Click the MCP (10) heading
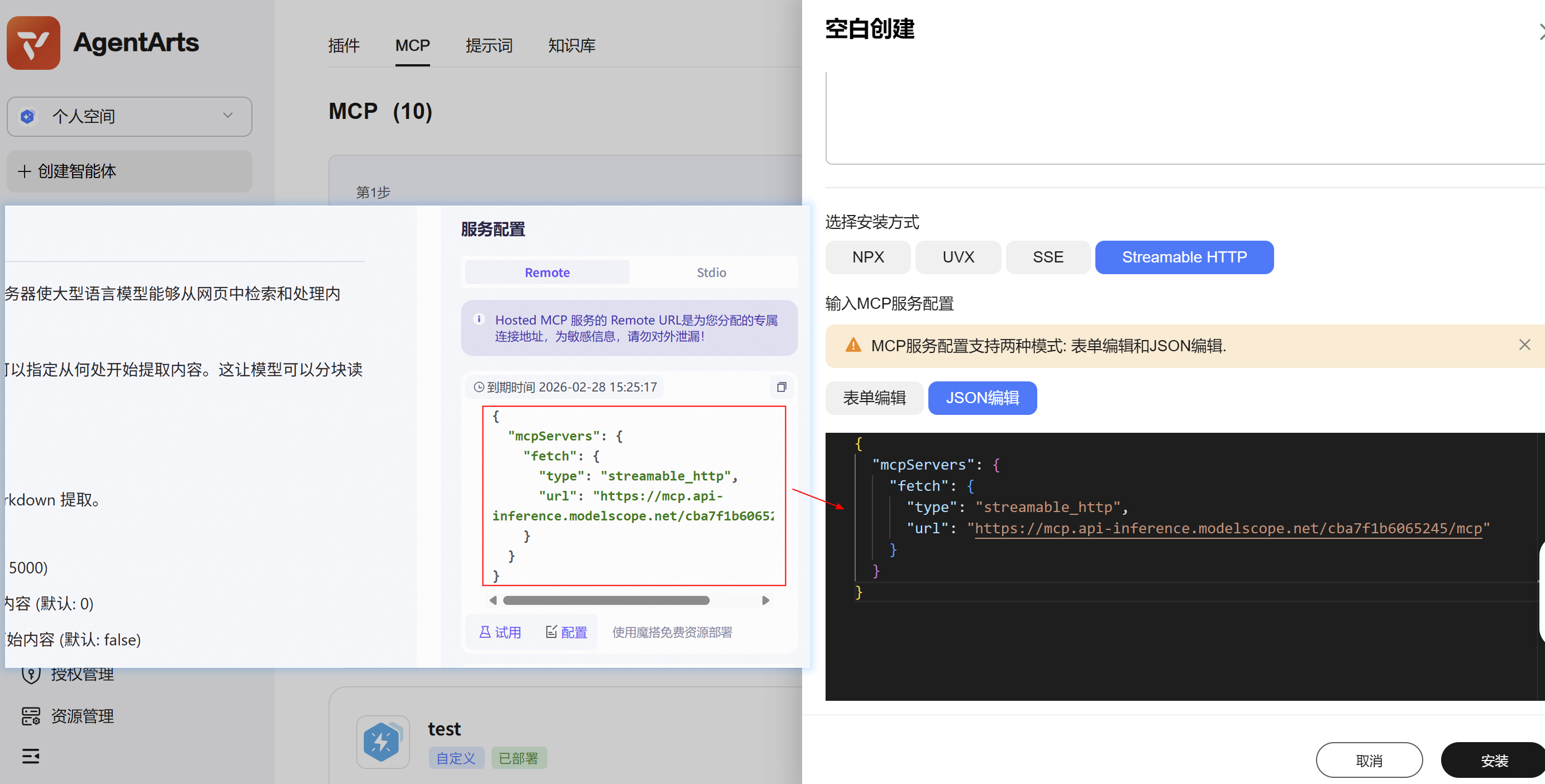1545x784 pixels. [380, 112]
